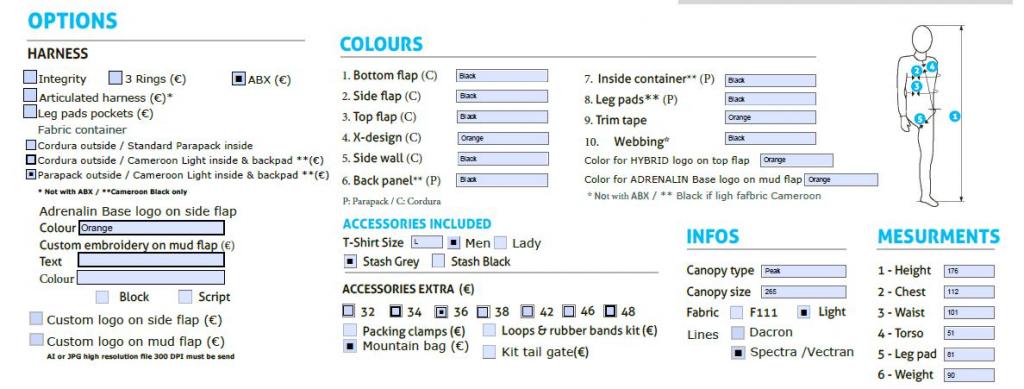Click the custom embroidery Text field
Screen dimensions: 1024x389
(x=151, y=260)
